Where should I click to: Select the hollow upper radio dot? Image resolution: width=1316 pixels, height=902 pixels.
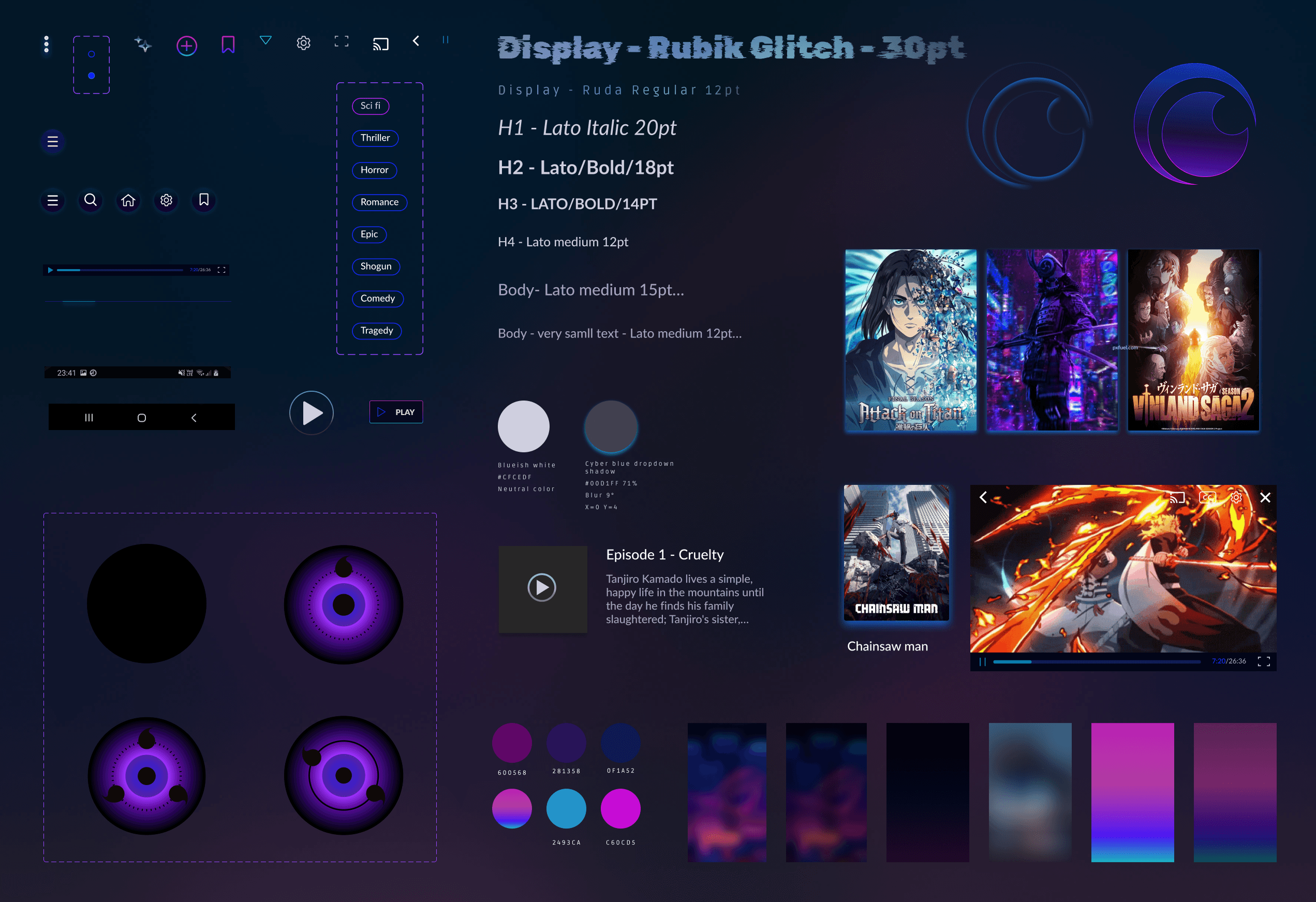point(91,54)
